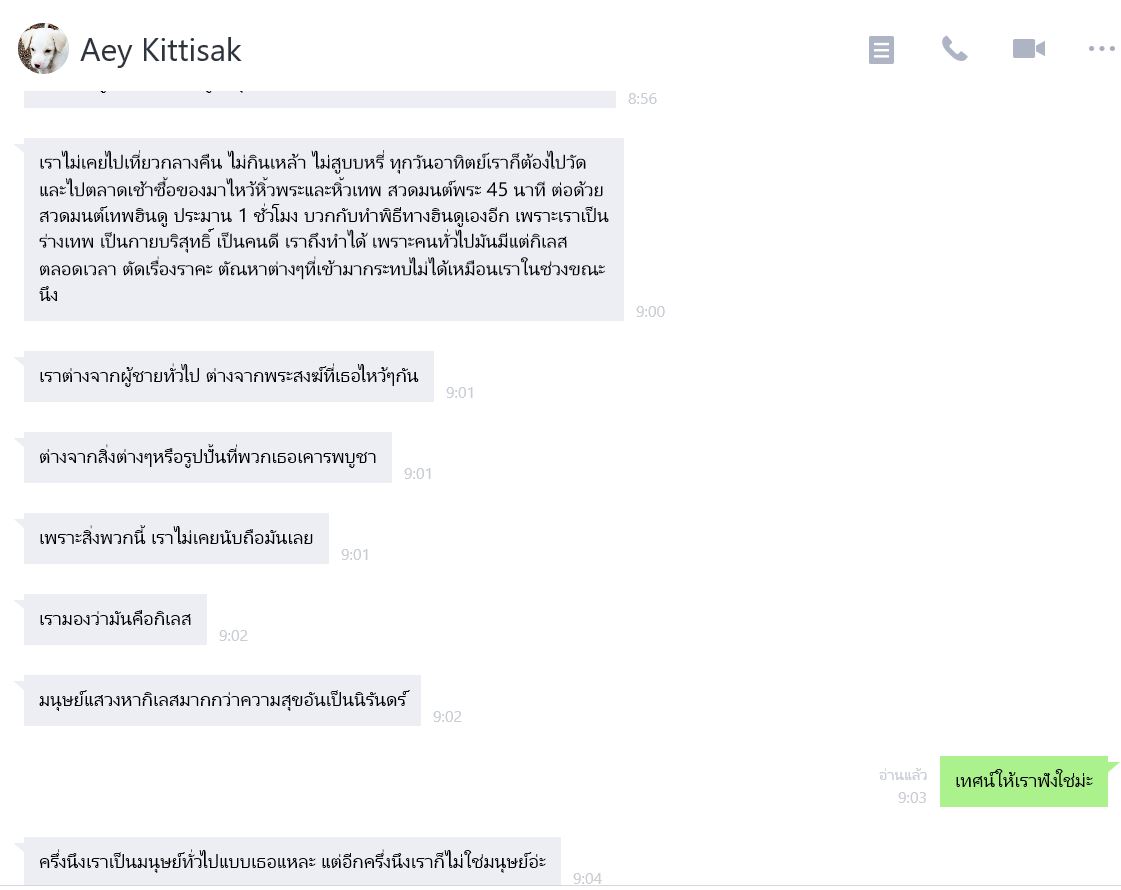Select the green sent message "เทศน์ให้เราฟังใช่ม่ะ"
1121x890 pixels.
click(1023, 781)
